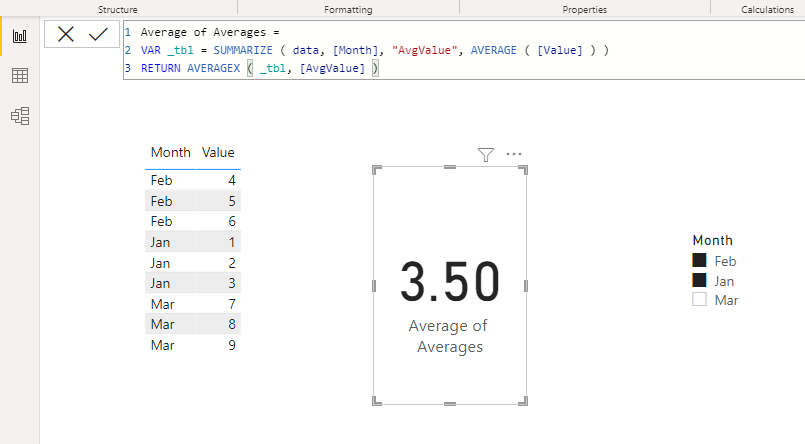Screen dimensions: 805x444
Task: Click the top-middle resize handle of card
Action: pos(450,167)
